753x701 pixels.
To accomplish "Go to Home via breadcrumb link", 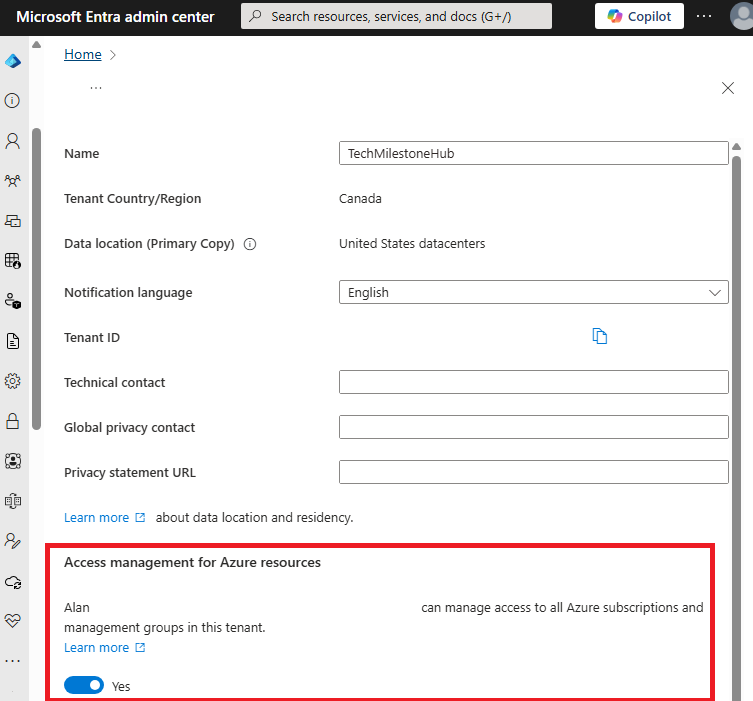I will click(83, 54).
